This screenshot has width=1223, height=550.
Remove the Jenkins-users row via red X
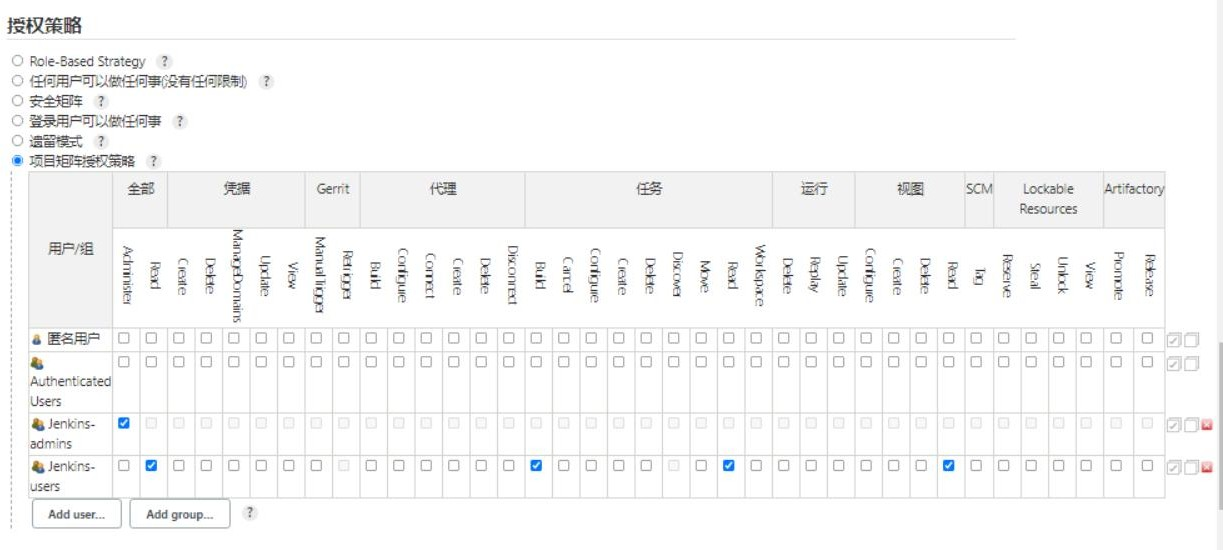pyautogui.click(x=1206, y=467)
